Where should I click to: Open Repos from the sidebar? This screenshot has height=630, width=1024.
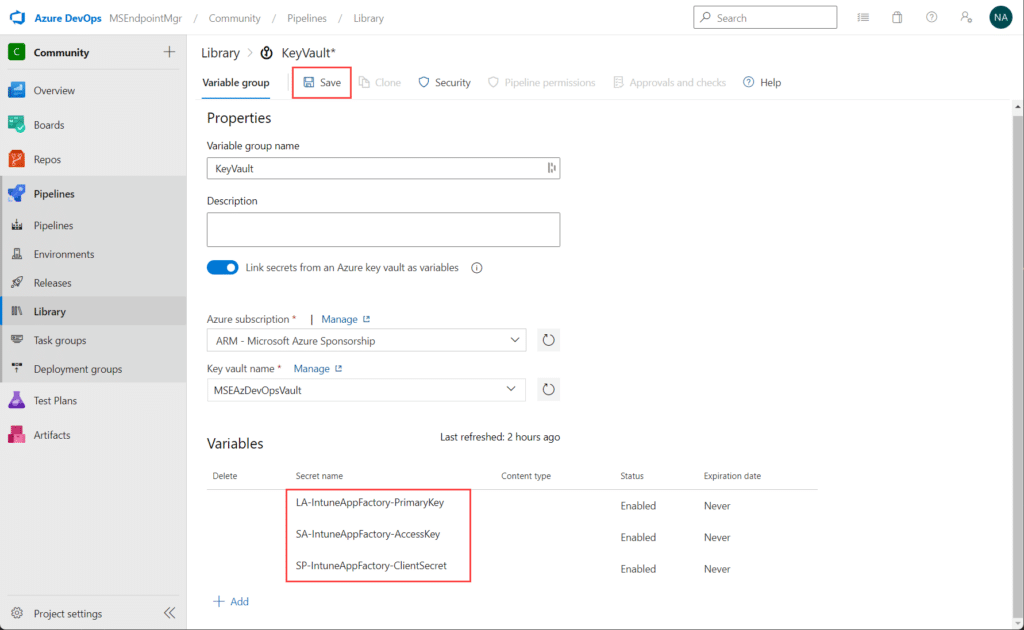(47, 159)
